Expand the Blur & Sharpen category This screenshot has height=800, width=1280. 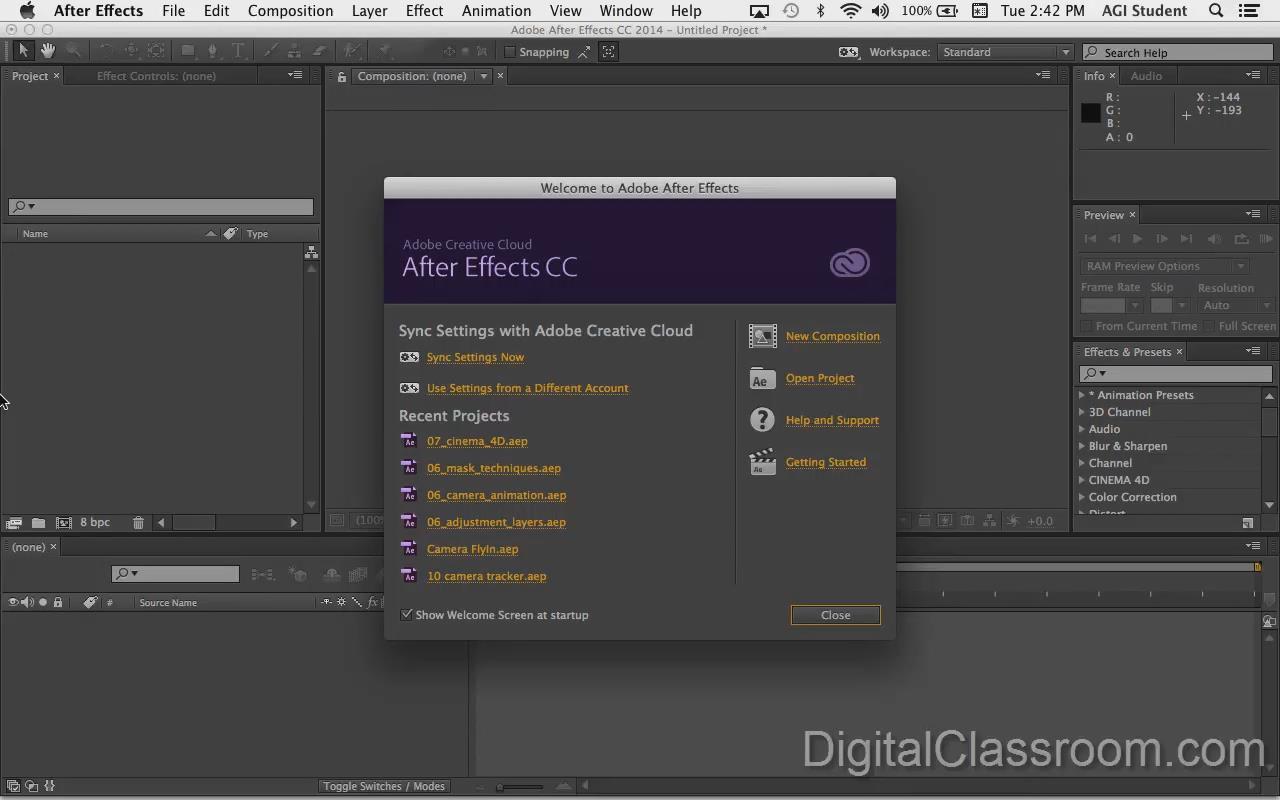tap(1082, 446)
